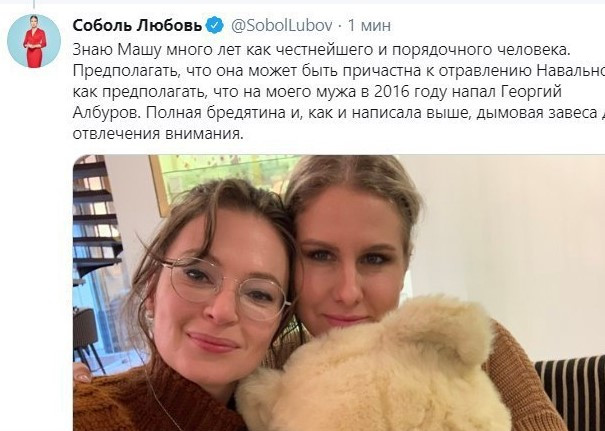Click the line mentioning '2016 году'
The image size is (605, 431).
click(x=316, y=92)
